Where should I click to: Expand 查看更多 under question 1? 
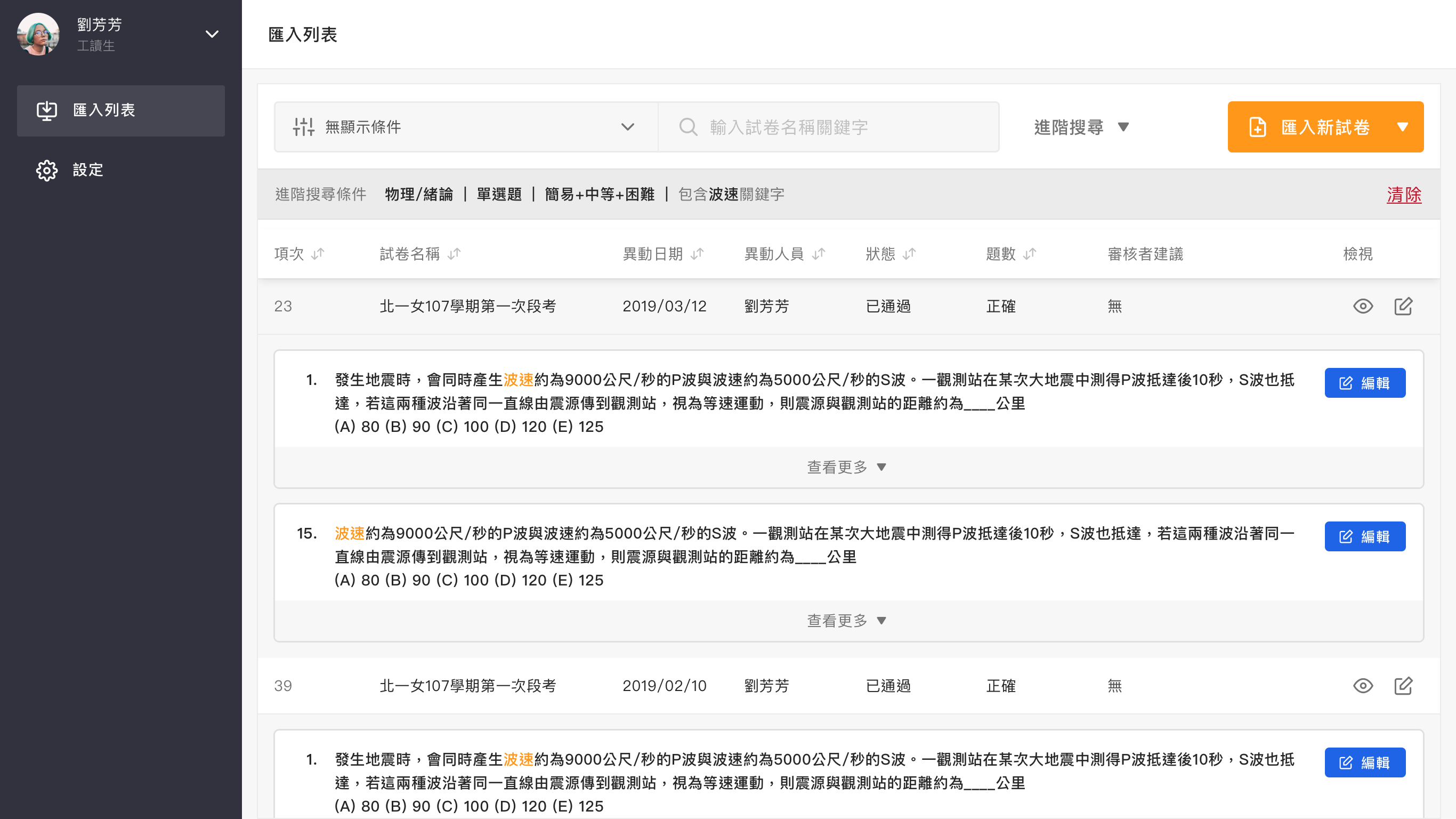click(x=846, y=467)
